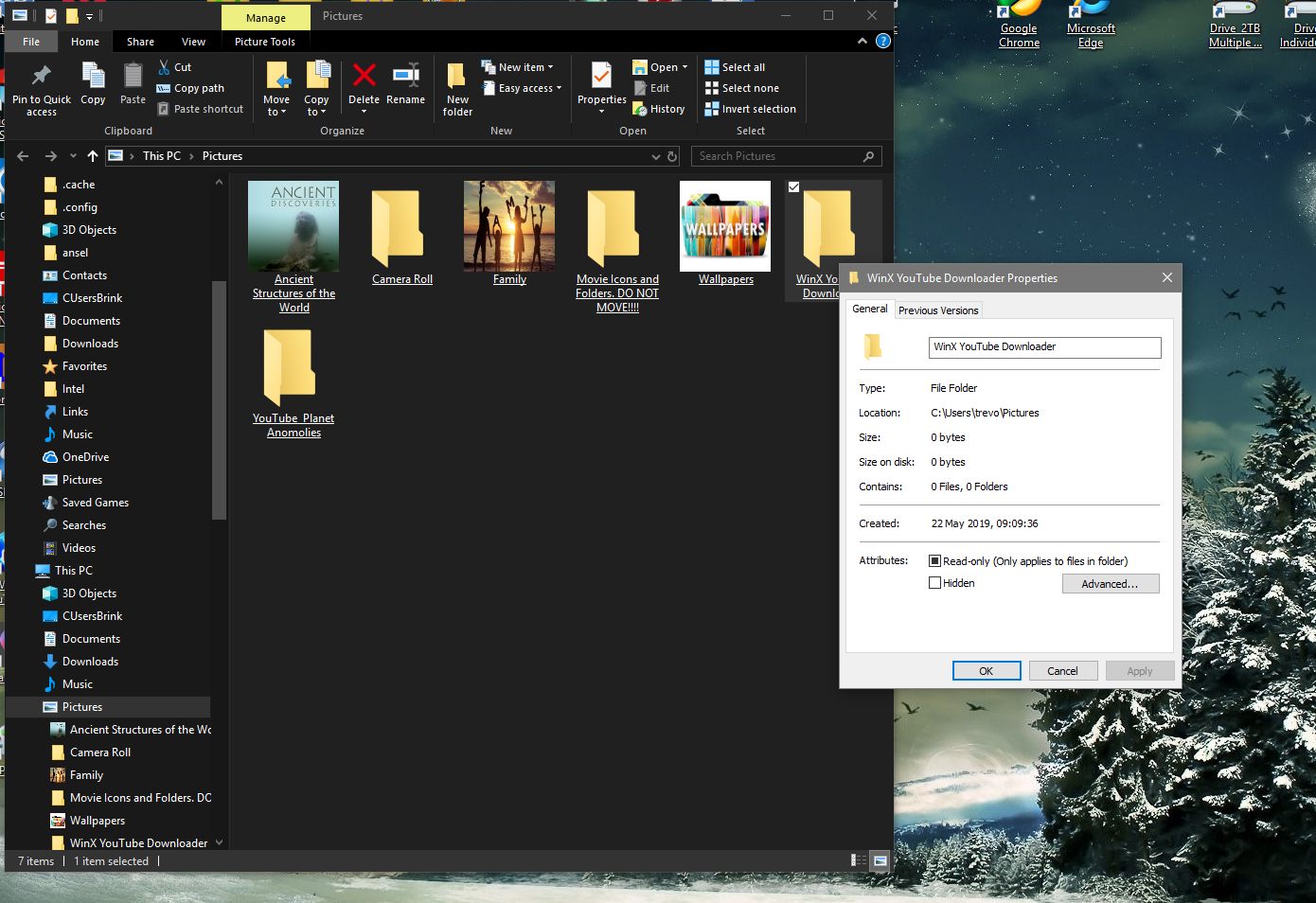Viewport: 1316px width, 903px height.
Task: Refresh the Pictures folder view
Action: (x=672, y=156)
